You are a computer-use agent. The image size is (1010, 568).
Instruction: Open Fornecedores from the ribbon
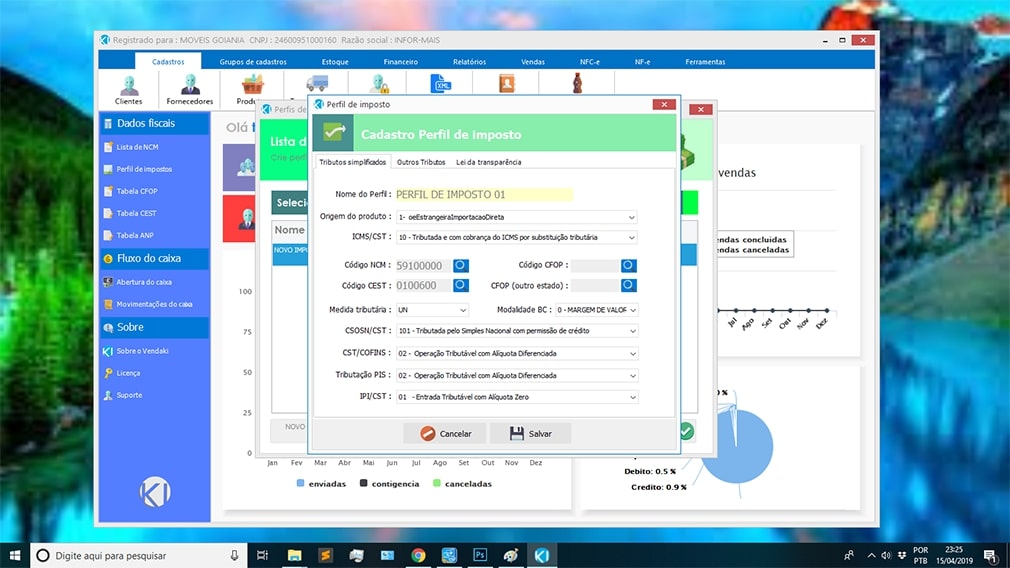190,89
